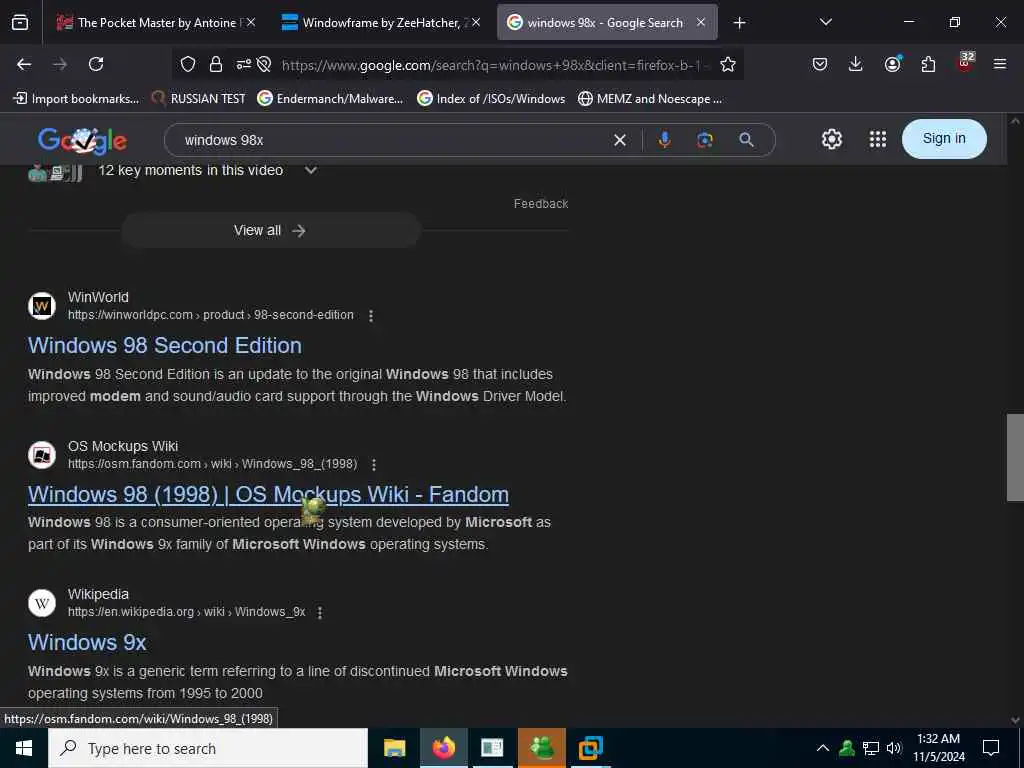Open the Windows Start menu
Viewport: 1024px width, 768px height.
[x=24, y=748]
